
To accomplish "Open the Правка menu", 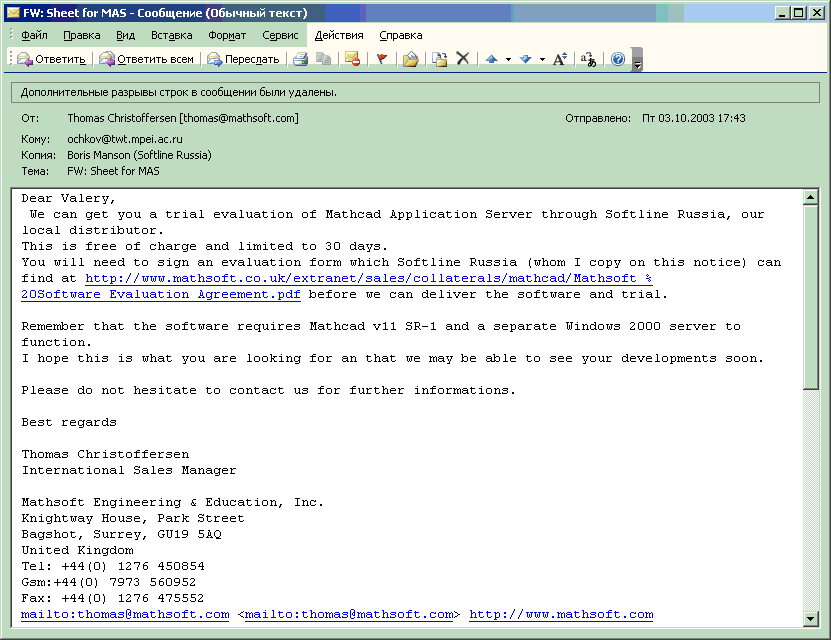I will tap(82, 35).
